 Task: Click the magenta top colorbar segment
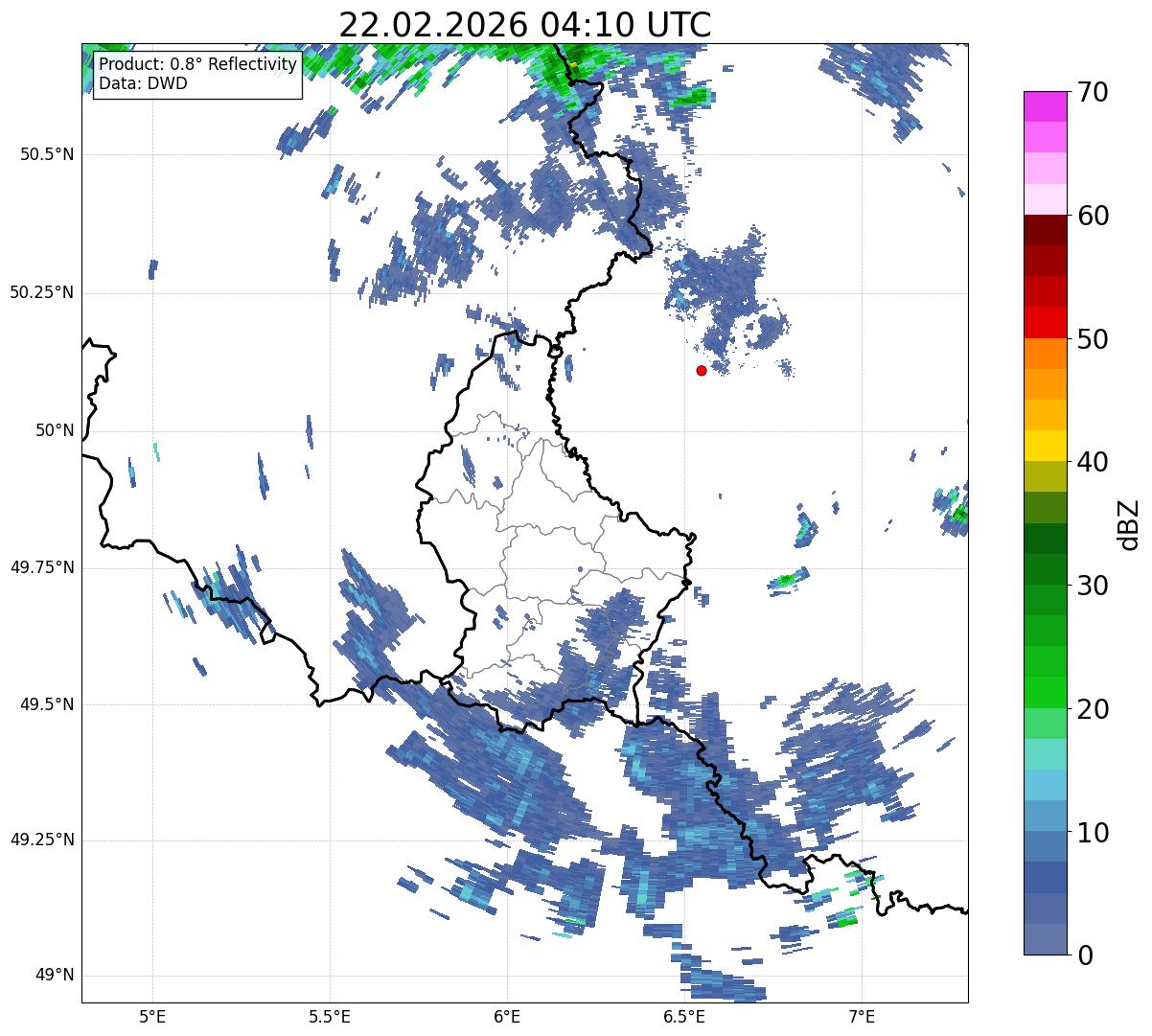[1045, 106]
